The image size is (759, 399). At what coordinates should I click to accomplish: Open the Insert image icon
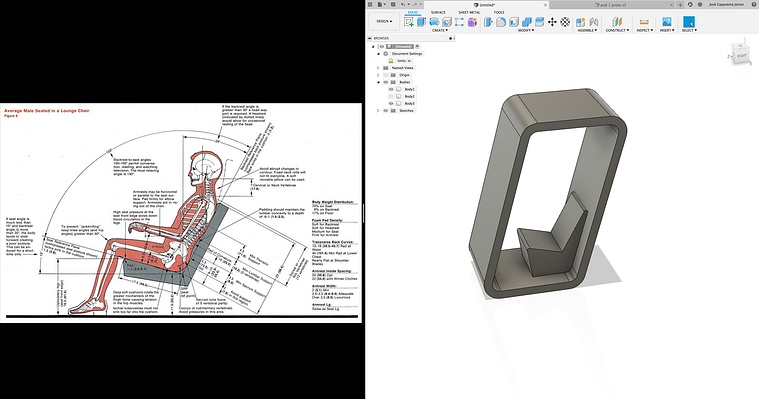click(667, 22)
